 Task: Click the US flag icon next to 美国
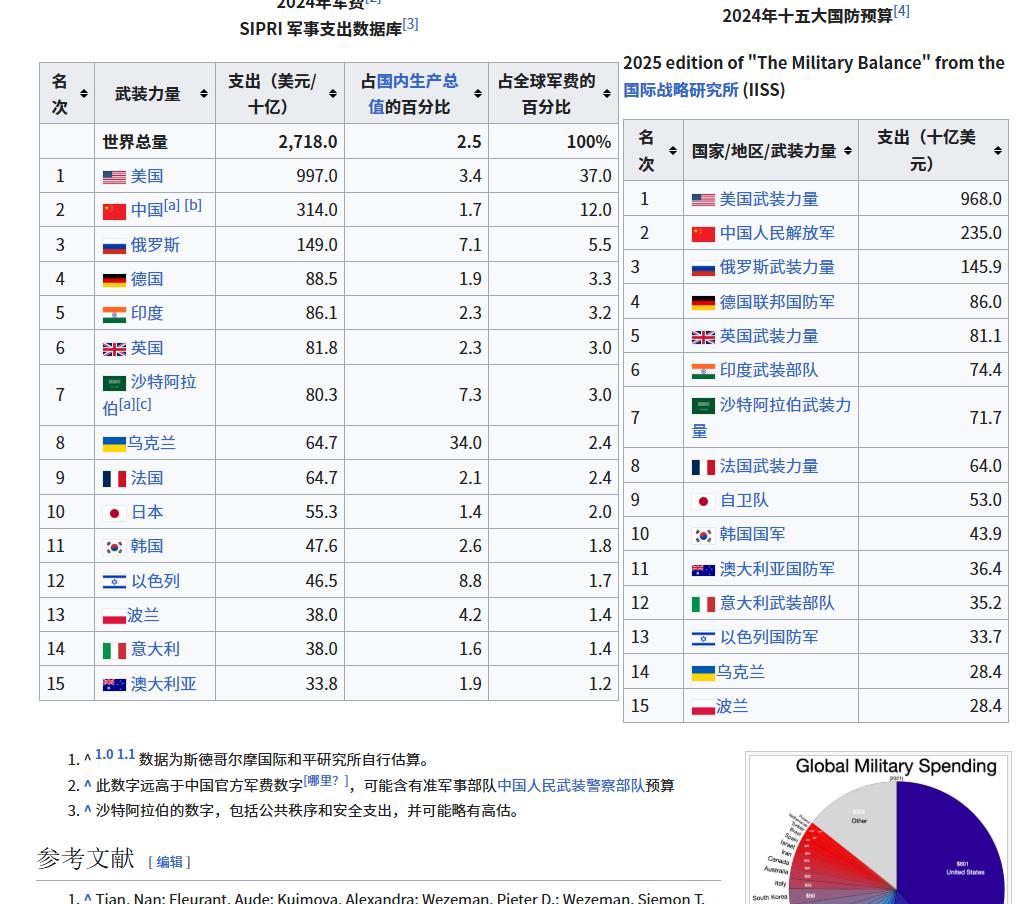coord(114,176)
